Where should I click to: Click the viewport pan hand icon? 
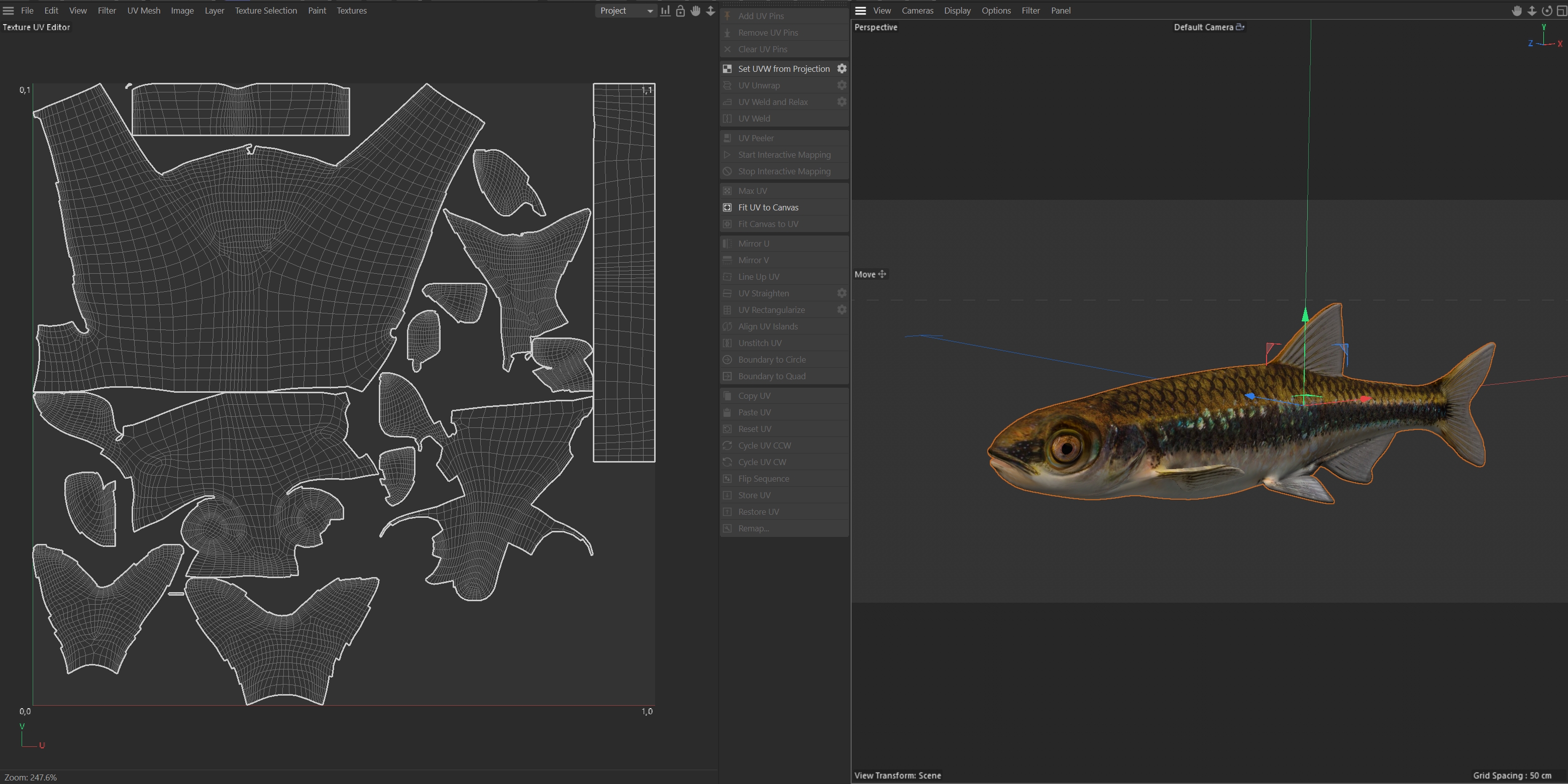[x=1516, y=11]
